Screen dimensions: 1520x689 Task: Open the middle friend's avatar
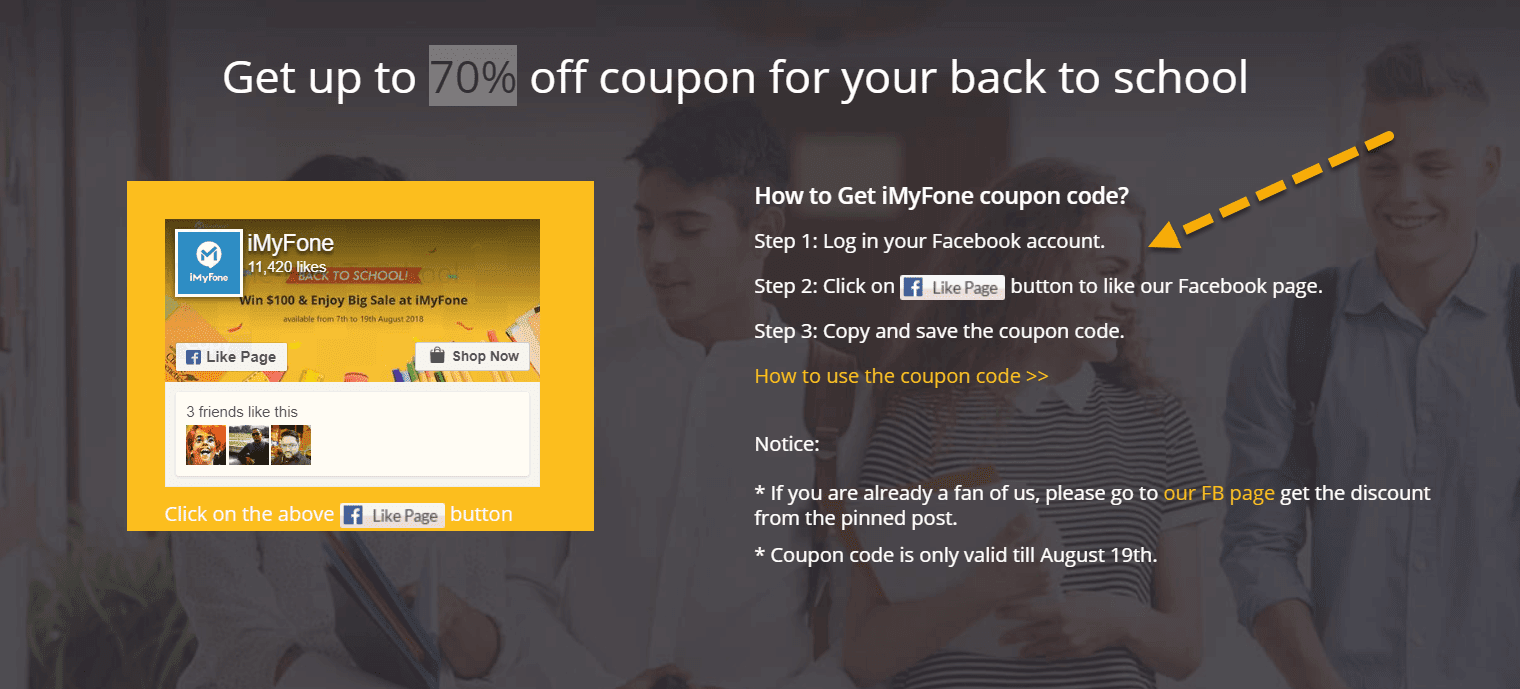(249, 445)
